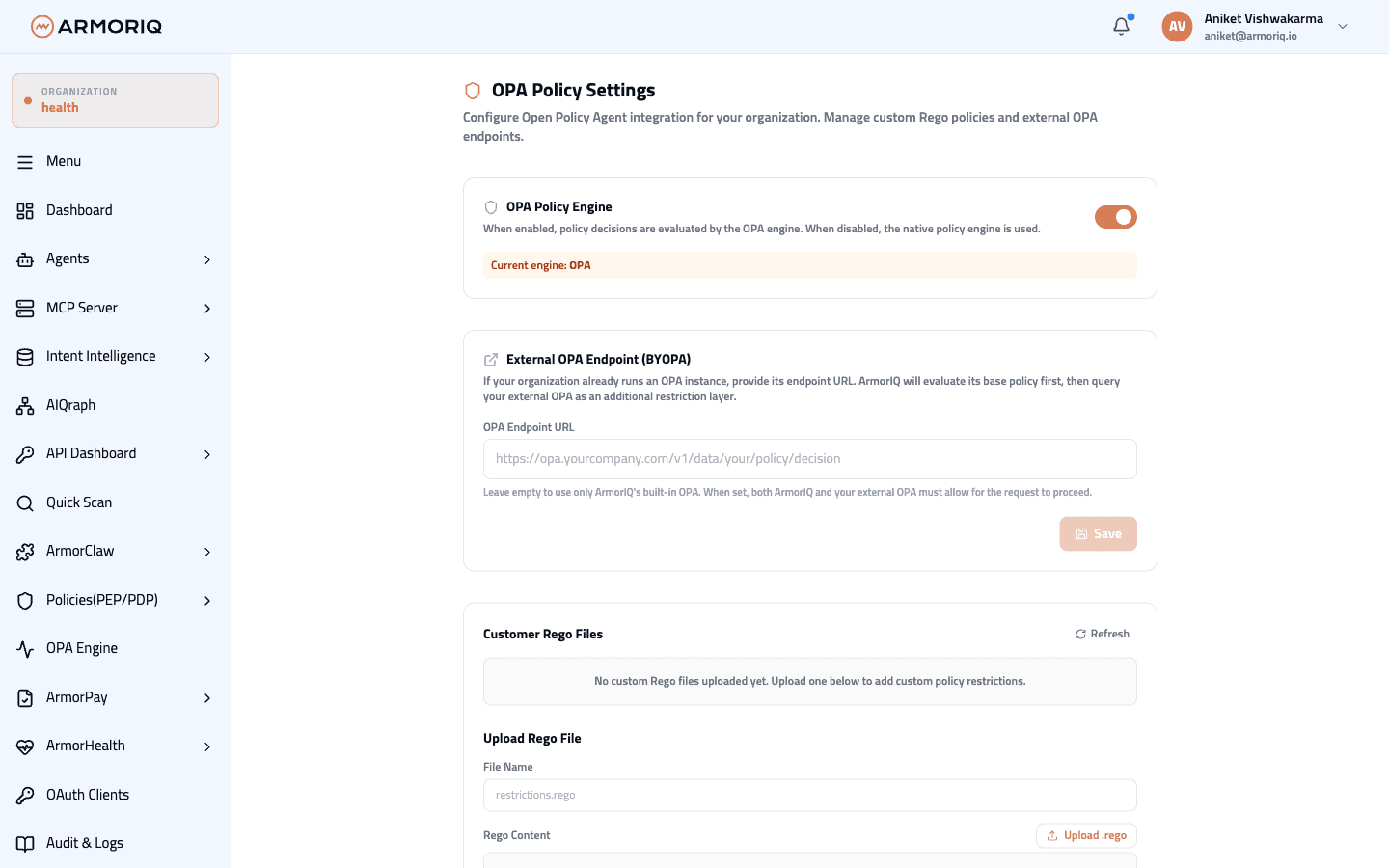The image size is (1389, 868).
Task: Click the Menu label in sidebar
Action: click(64, 161)
